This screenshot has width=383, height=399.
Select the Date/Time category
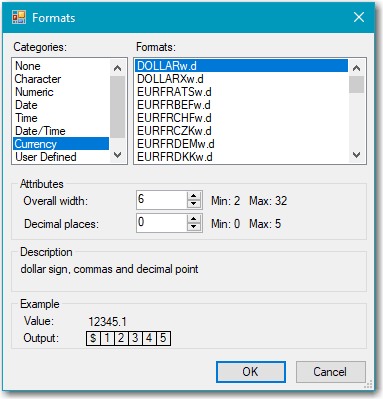tap(61, 131)
